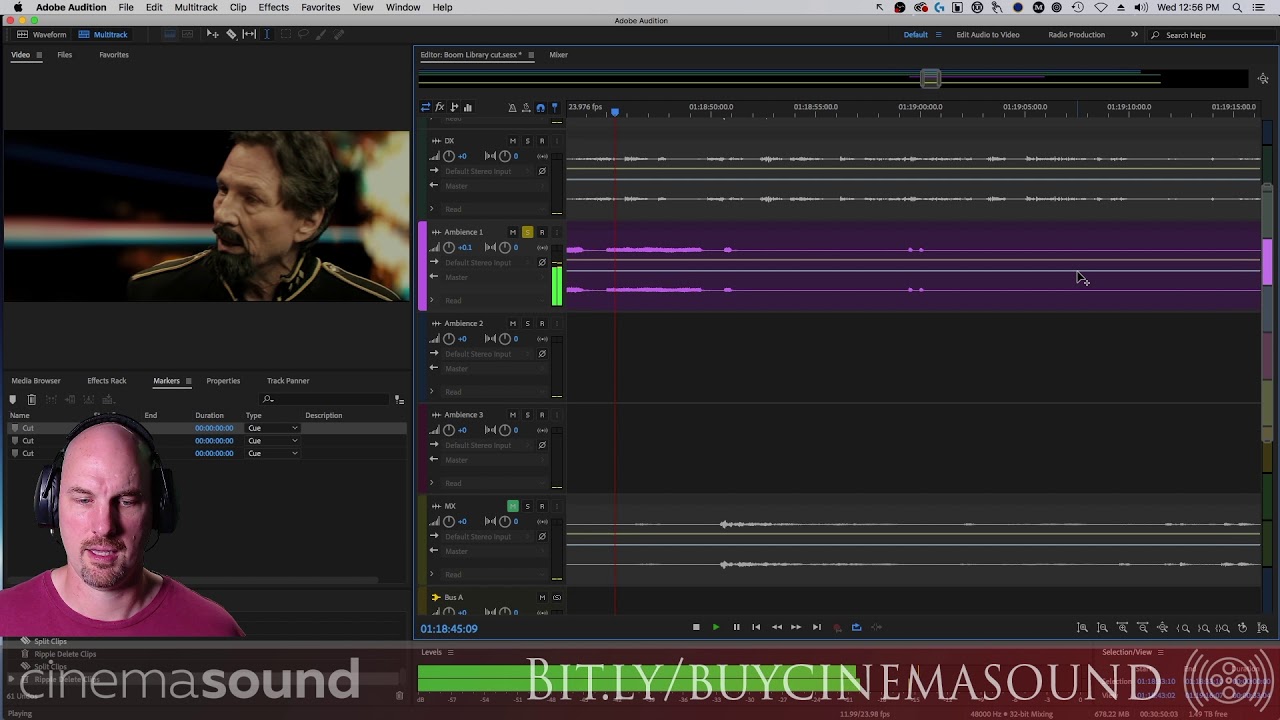Open MX Default Stereo Input dropdown
Screen dimensions: 1280x720
coord(486,536)
